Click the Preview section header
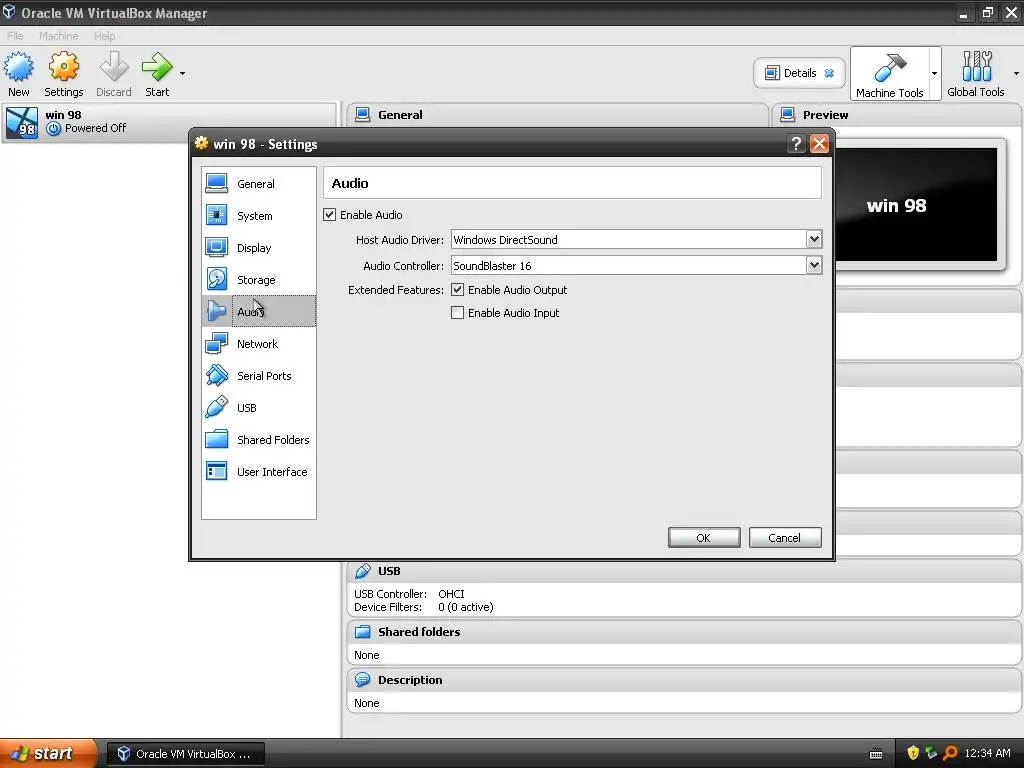The height and width of the screenshot is (768, 1024). point(897,115)
